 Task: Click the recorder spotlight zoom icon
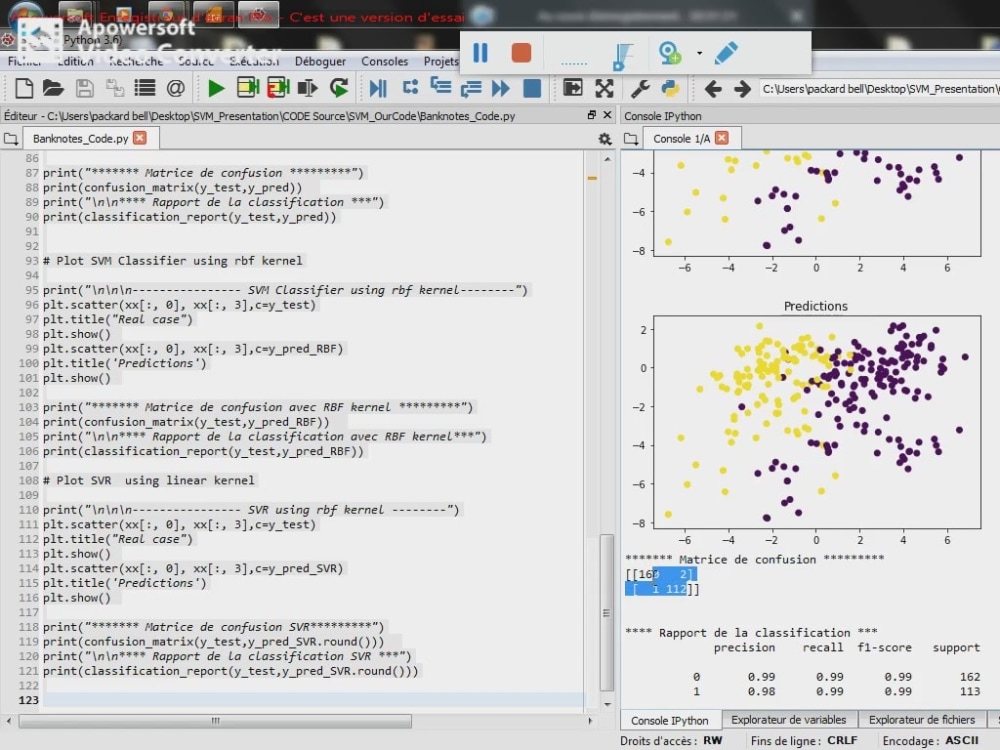pyautogui.click(x=670, y=53)
